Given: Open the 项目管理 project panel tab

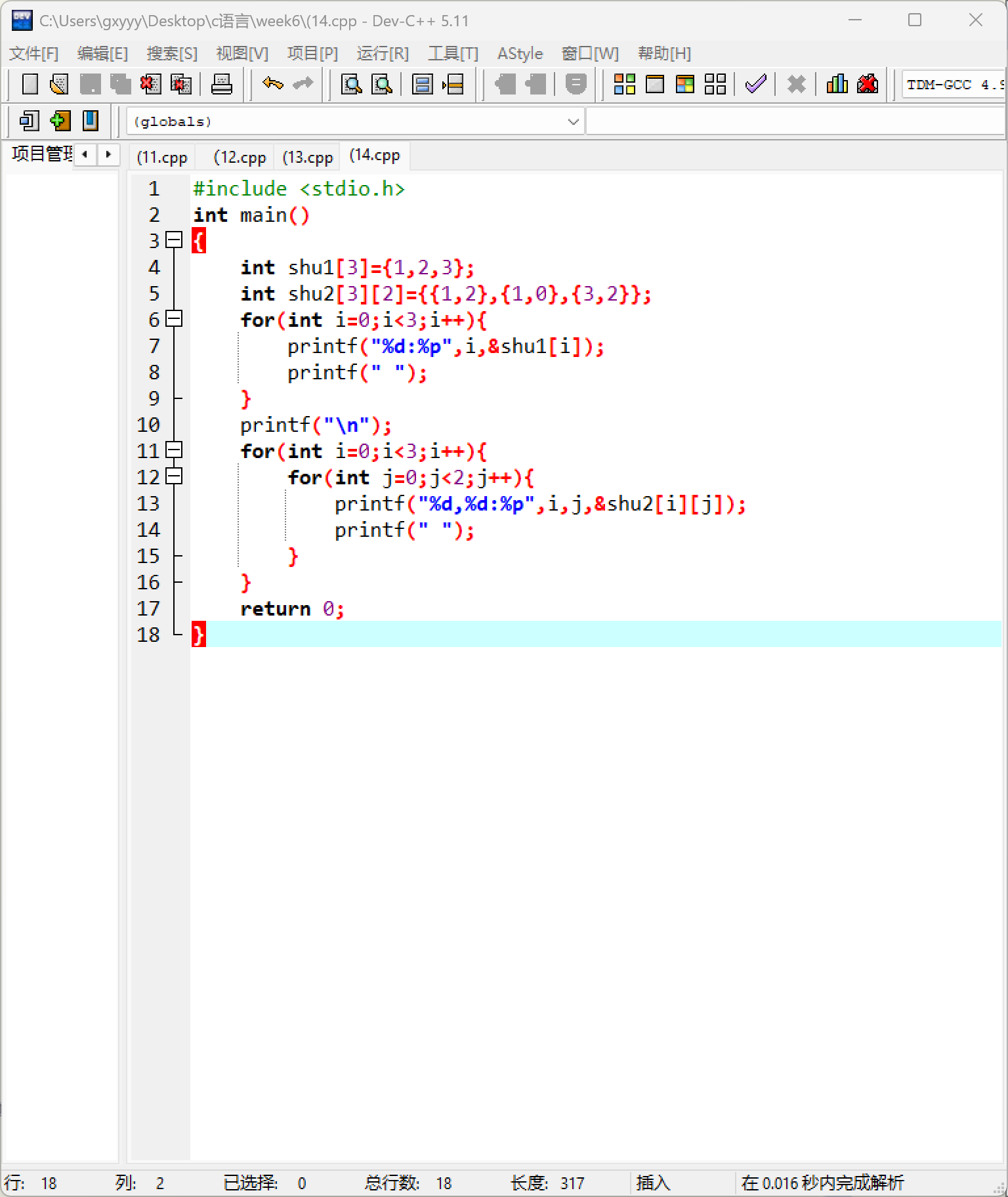Looking at the screenshot, I should click(x=41, y=154).
